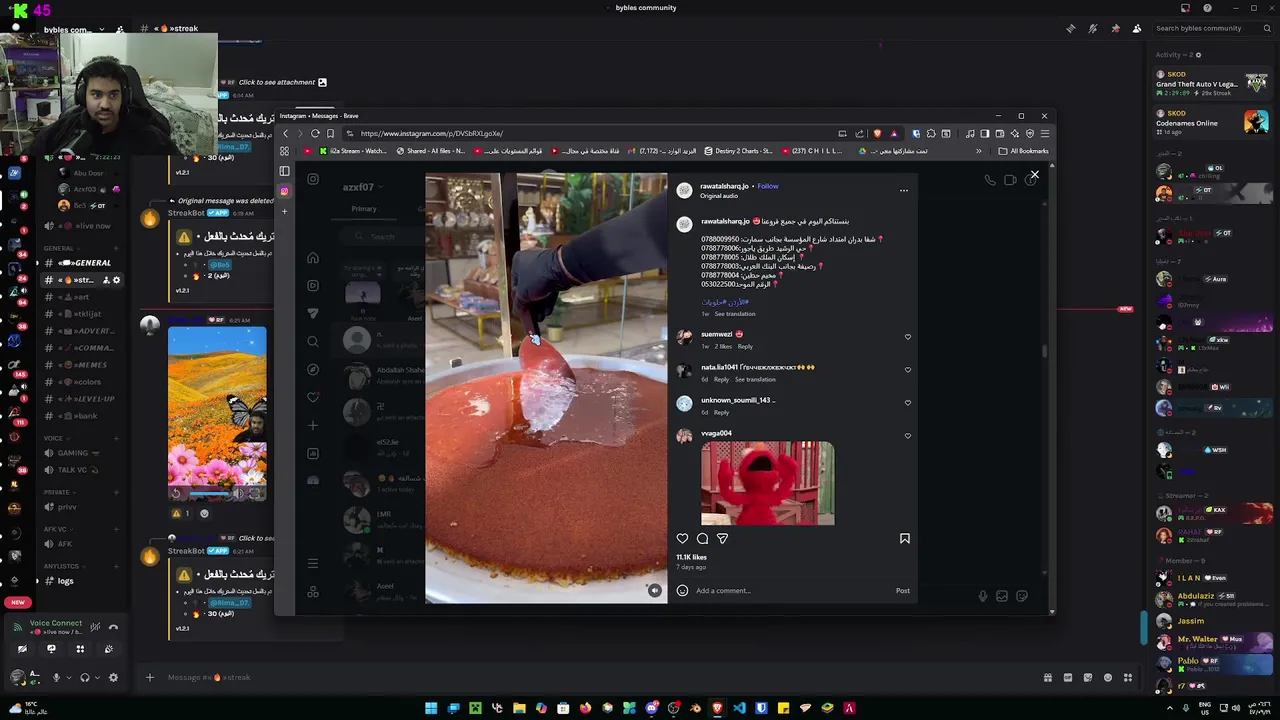Click the Brave address bar URL
Viewport: 1280px width, 720px height.
[432, 133]
